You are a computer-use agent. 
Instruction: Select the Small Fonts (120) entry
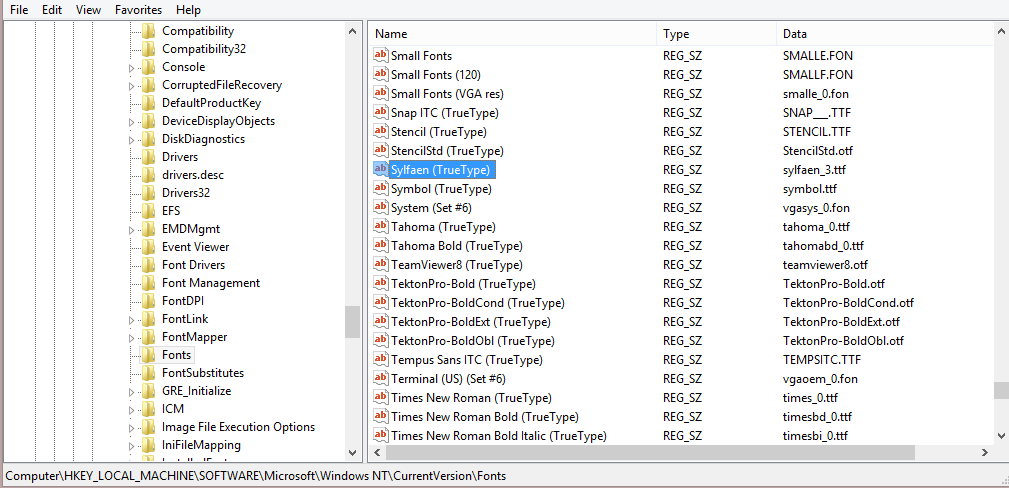click(436, 75)
